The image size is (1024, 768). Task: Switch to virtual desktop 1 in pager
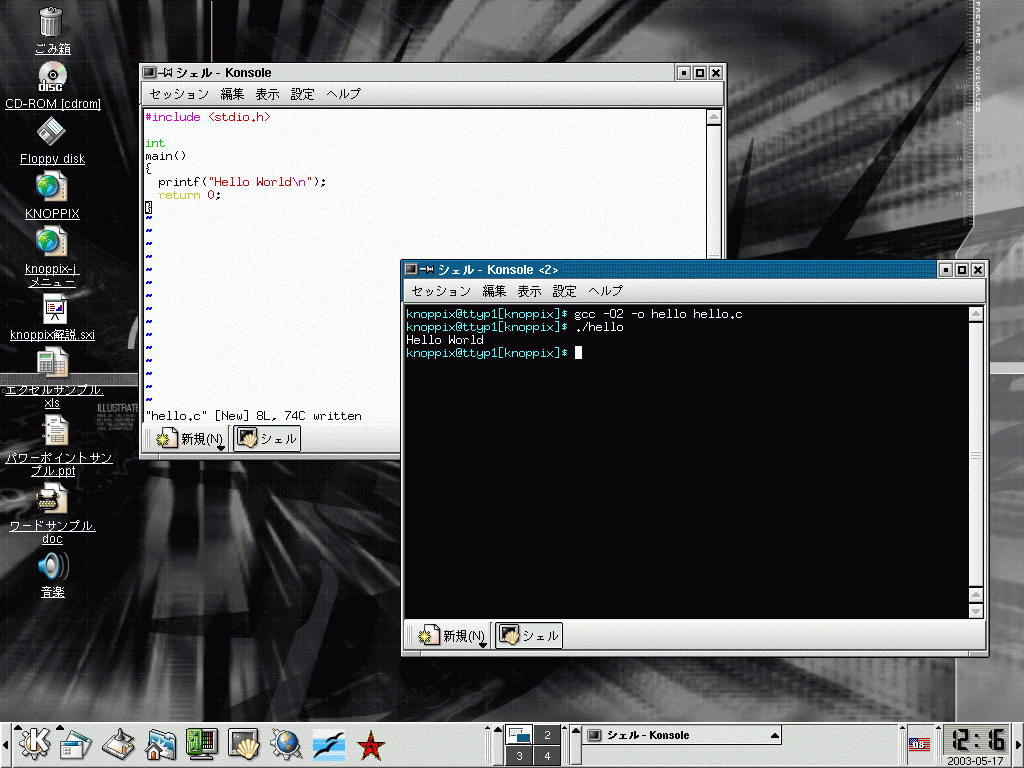[519, 735]
